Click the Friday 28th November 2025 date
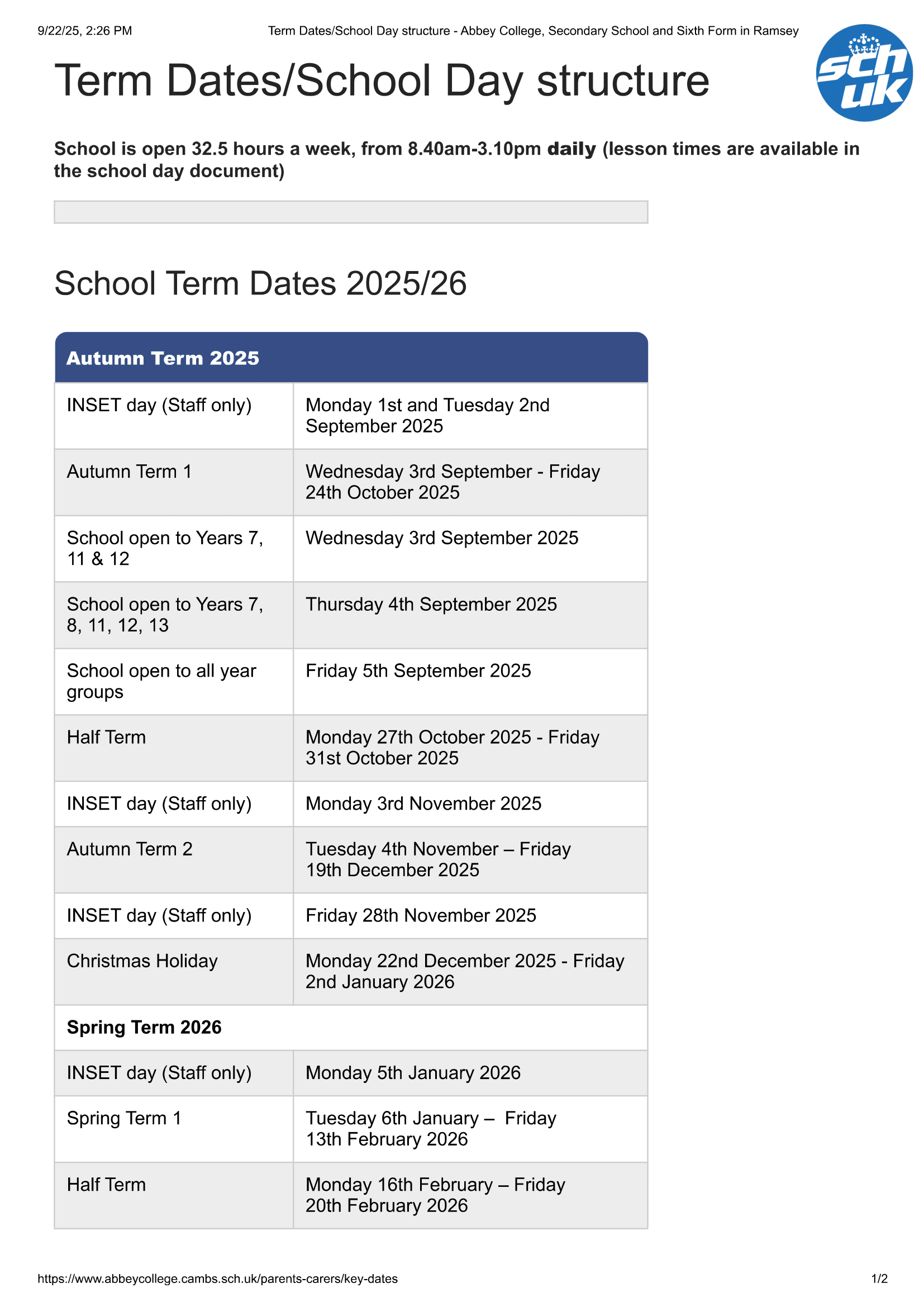924x1307 pixels. pyautogui.click(x=421, y=915)
